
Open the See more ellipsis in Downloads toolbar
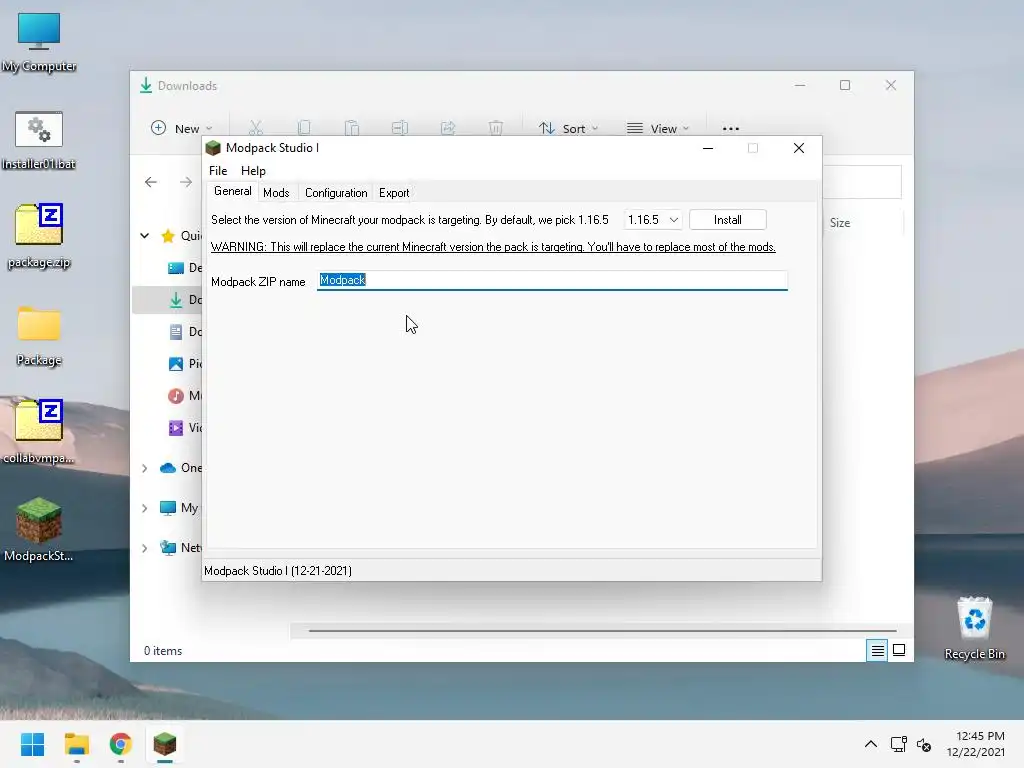pos(731,129)
